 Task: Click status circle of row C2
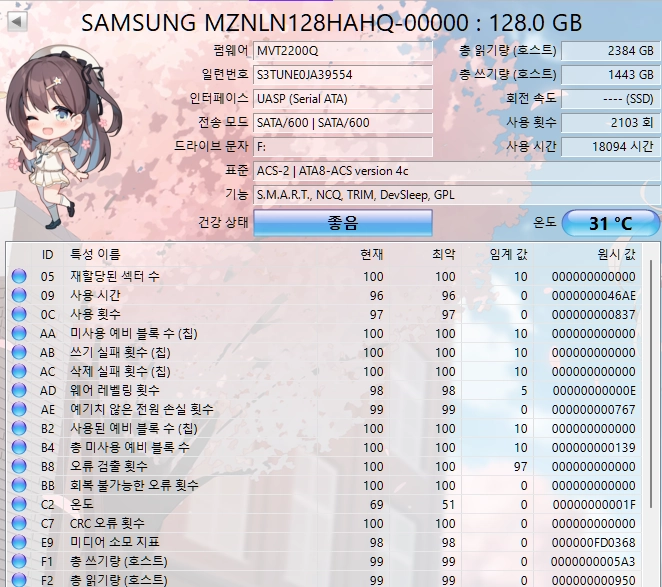pyautogui.click(x=19, y=504)
